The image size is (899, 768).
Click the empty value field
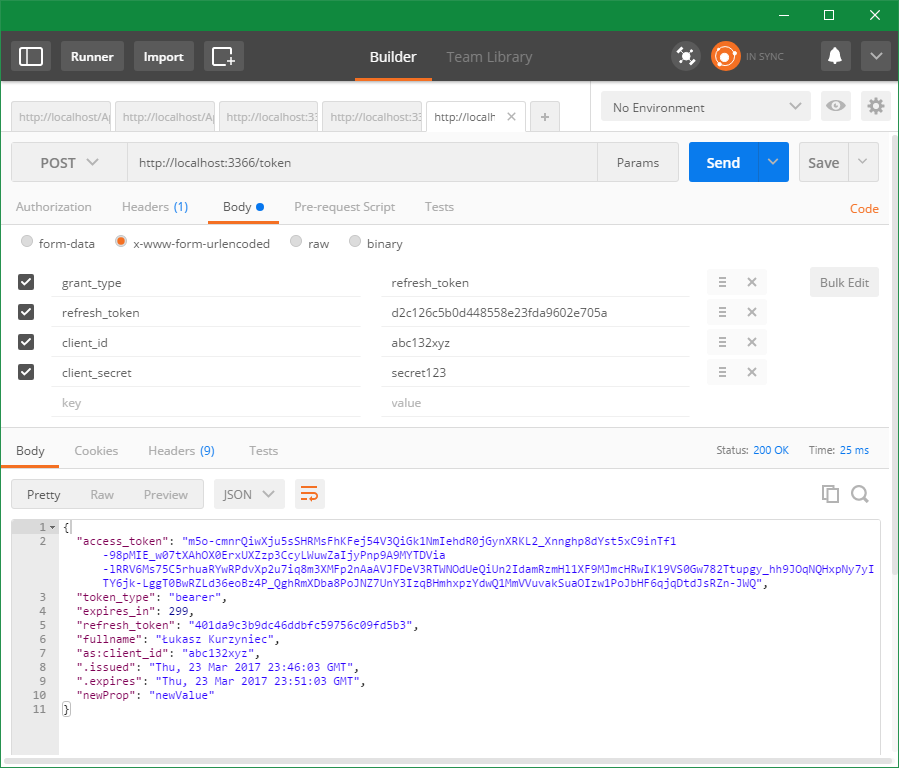click(x=535, y=402)
